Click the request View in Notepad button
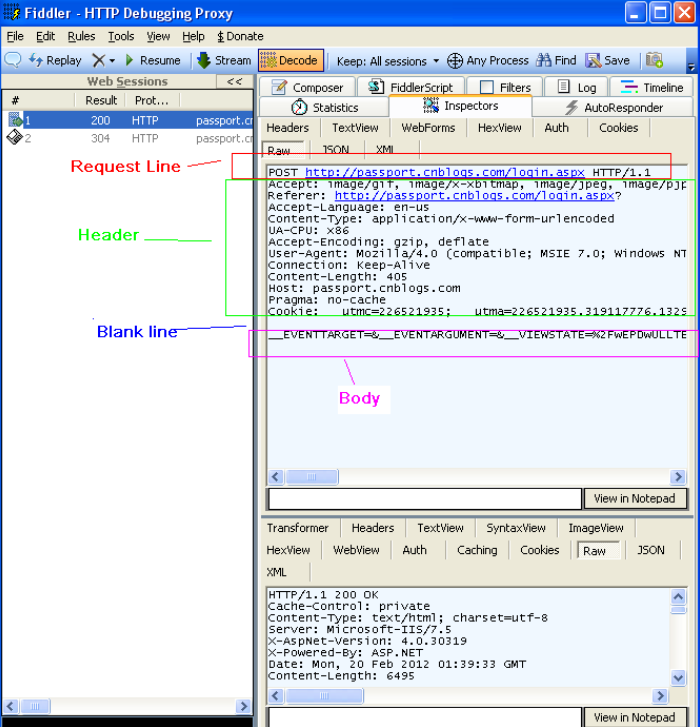700x727 pixels. point(634,499)
